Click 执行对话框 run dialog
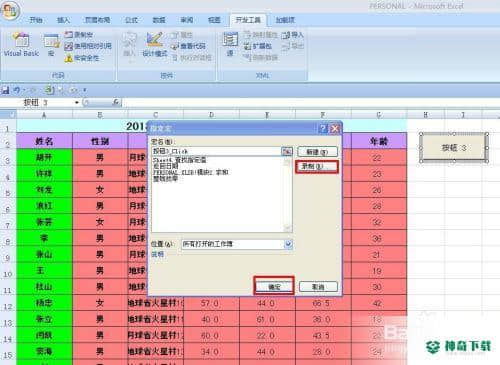The image size is (500, 365). pyautogui.click(x=192, y=58)
